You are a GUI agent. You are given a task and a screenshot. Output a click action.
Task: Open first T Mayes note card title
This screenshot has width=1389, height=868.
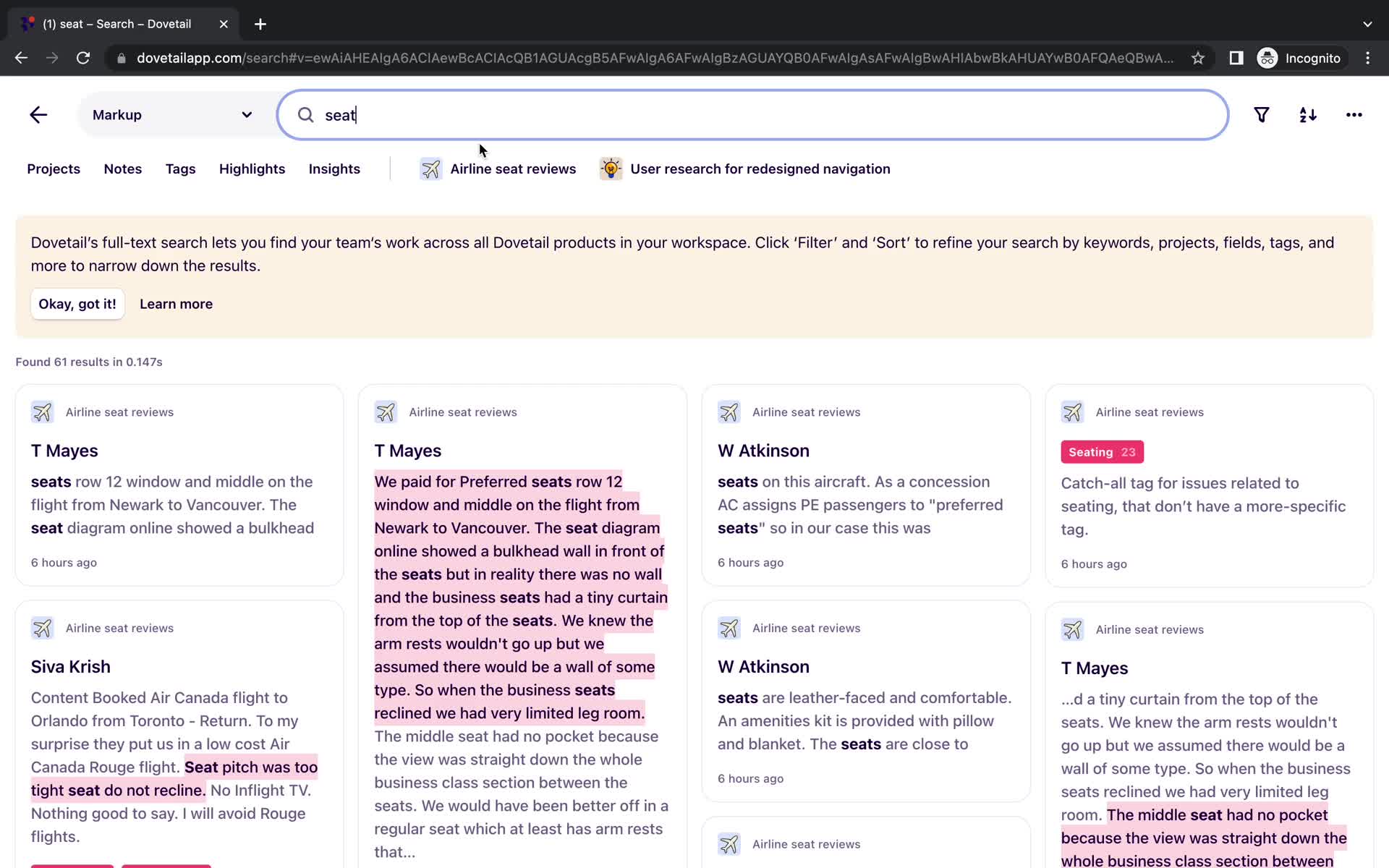[64, 451]
